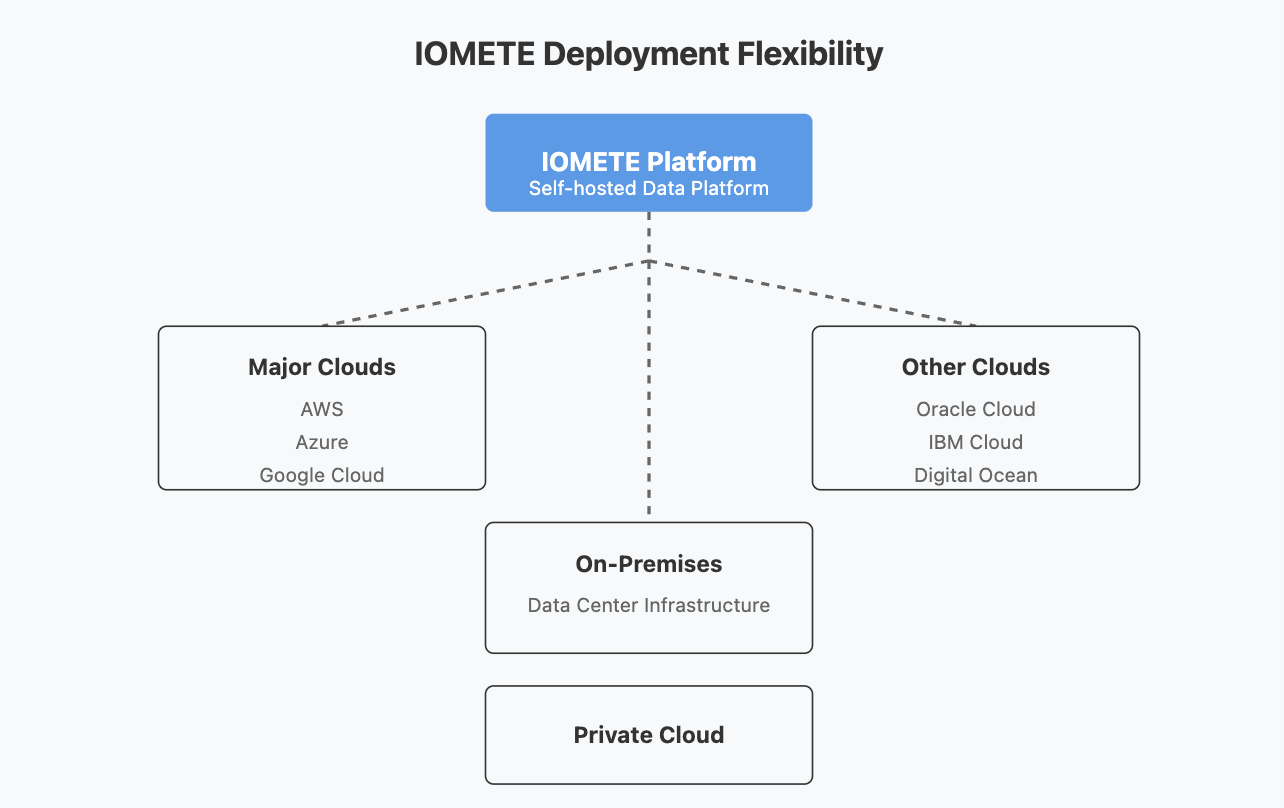Click the 'IOMETE Deployment Flexibility' title
The image size is (1284, 808).
[x=648, y=54]
